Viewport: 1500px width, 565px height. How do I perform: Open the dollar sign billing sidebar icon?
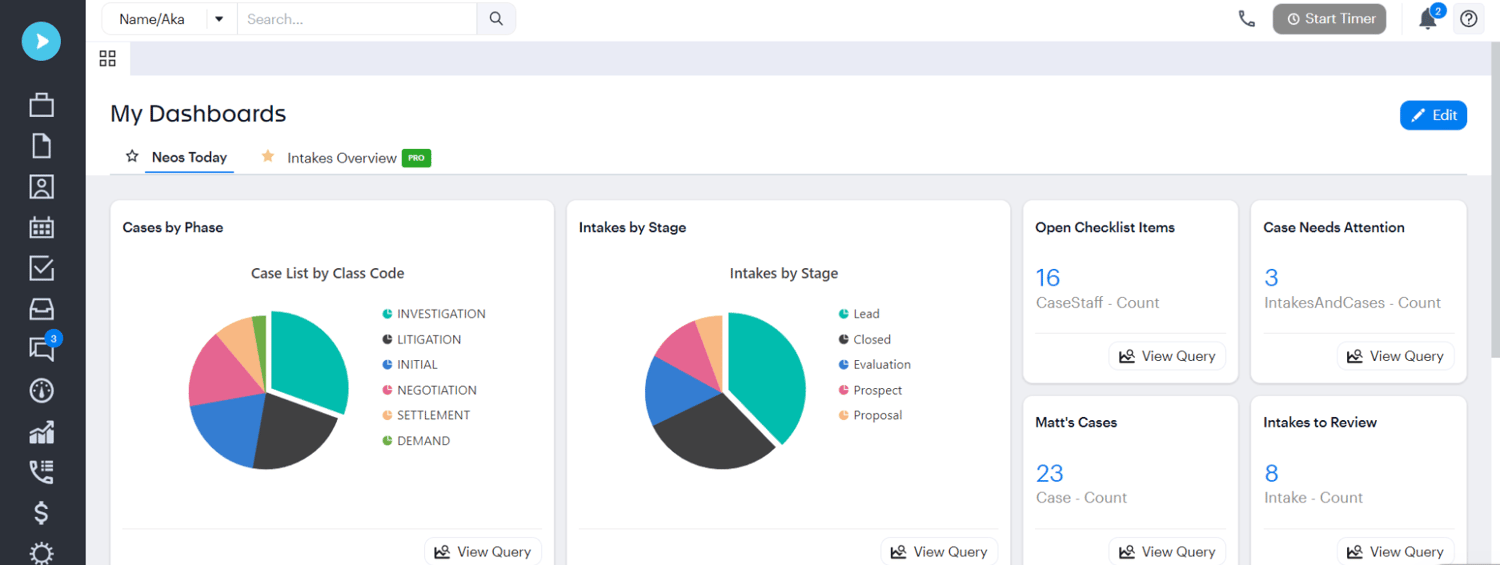click(x=41, y=513)
